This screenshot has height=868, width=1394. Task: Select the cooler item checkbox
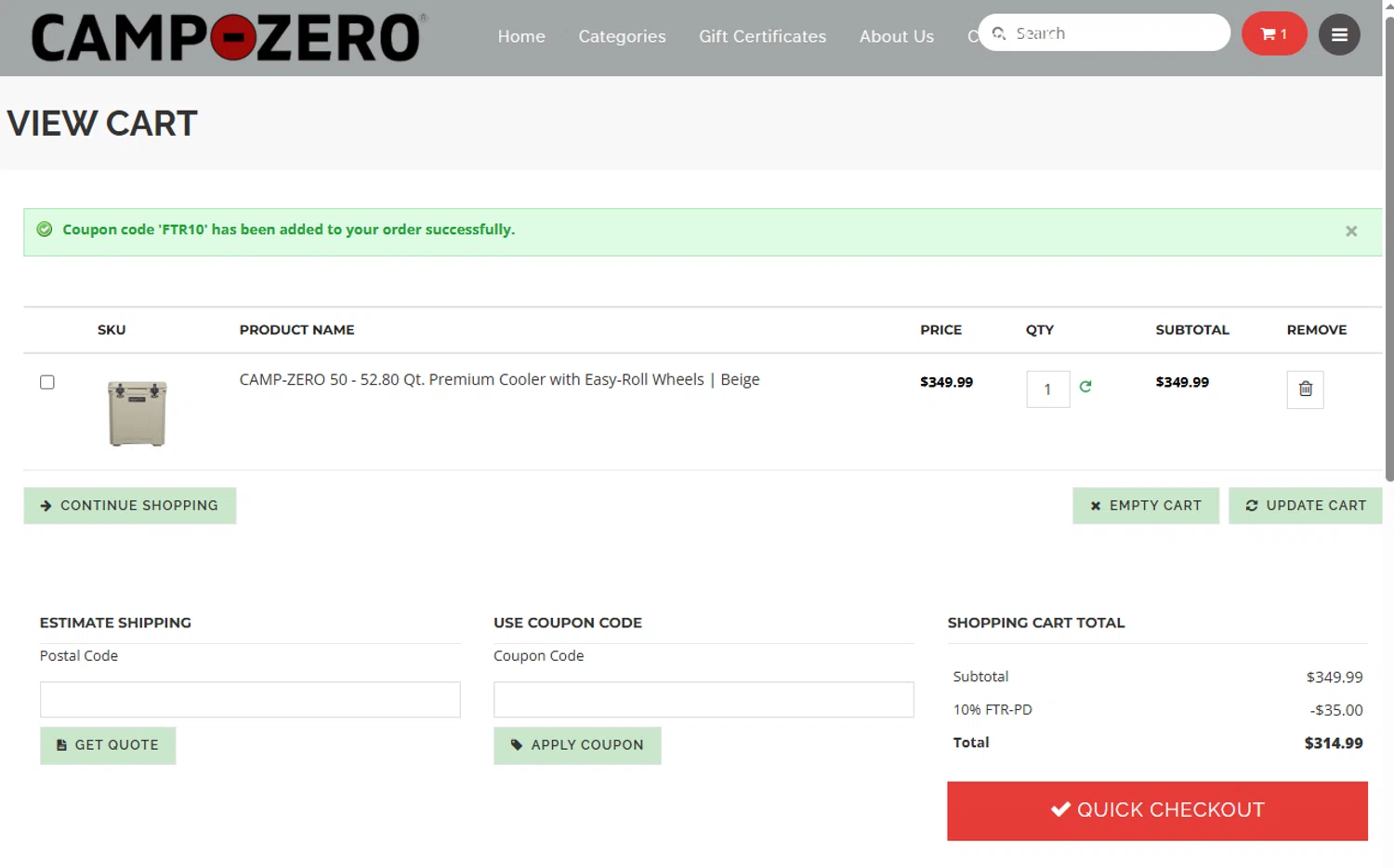(47, 382)
